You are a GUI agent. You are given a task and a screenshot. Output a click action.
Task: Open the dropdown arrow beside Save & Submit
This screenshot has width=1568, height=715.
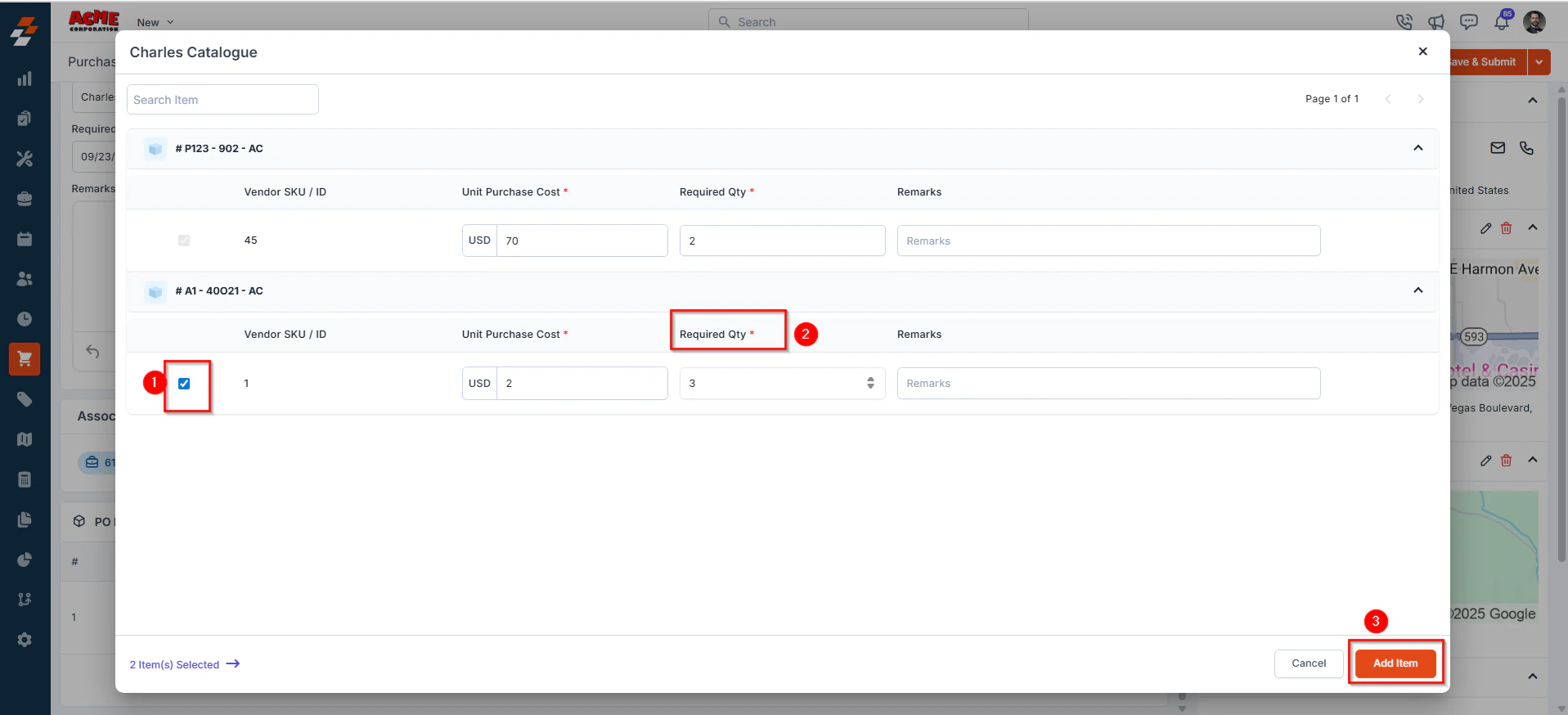coord(1539,62)
